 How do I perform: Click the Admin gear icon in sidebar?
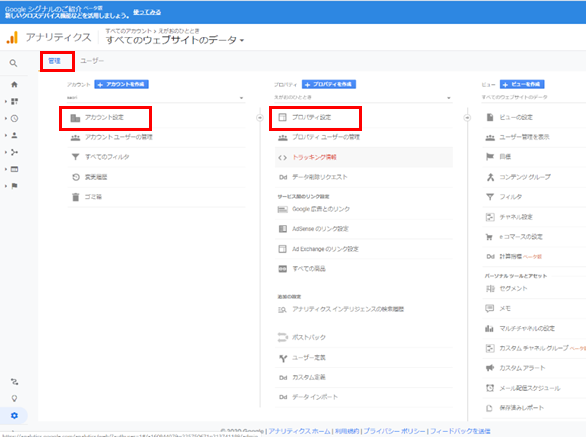point(14,415)
